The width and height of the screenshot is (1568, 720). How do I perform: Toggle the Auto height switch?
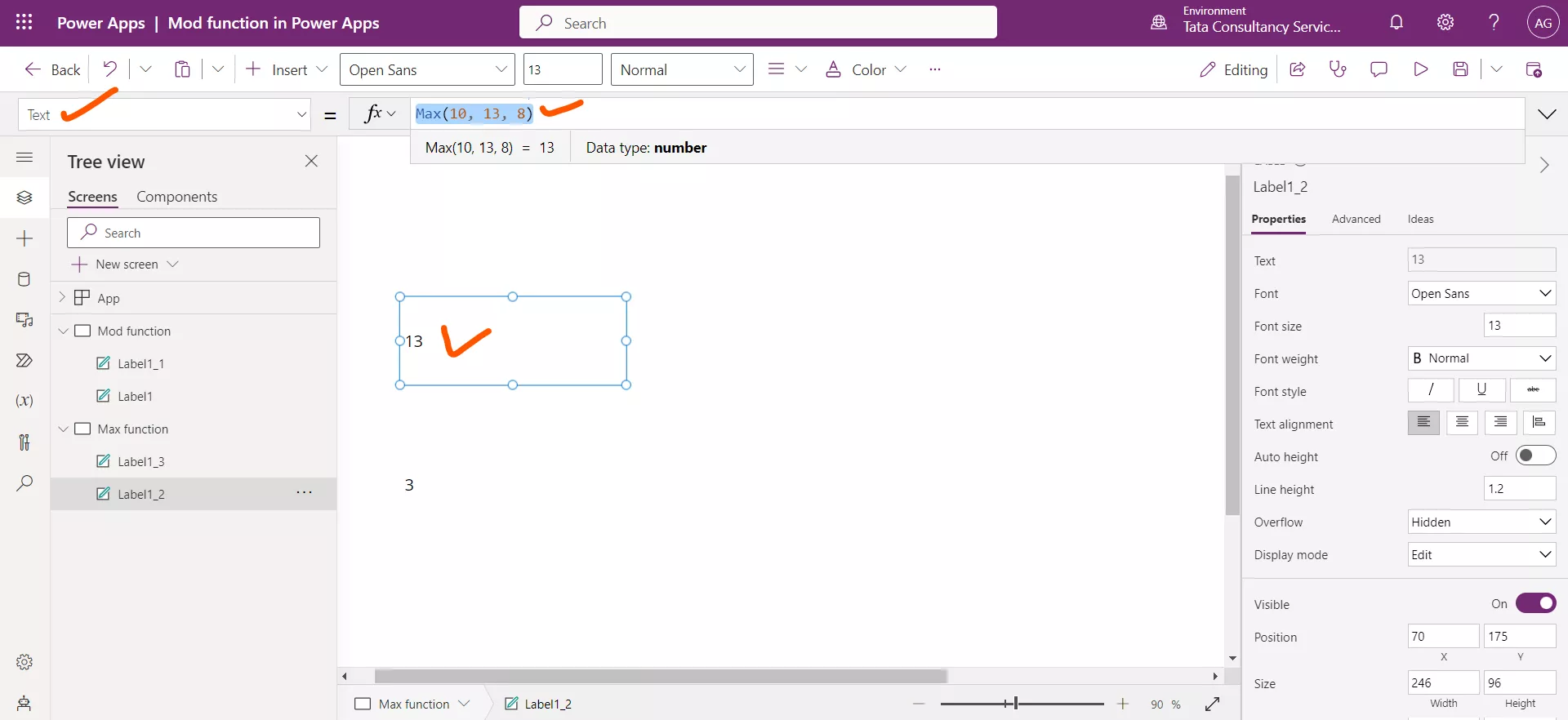[x=1535, y=456]
